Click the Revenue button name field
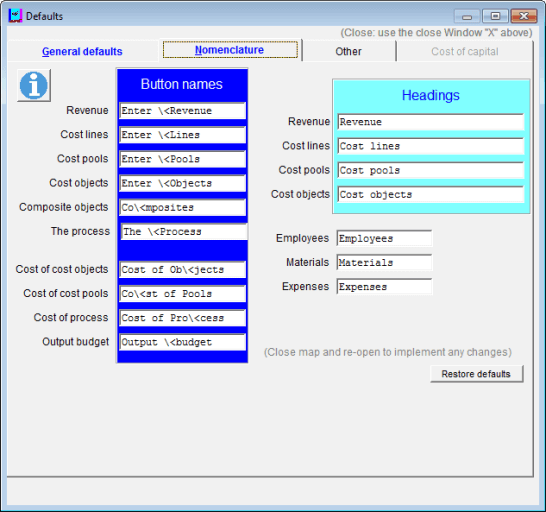546x512 pixels. pyautogui.click(x=182, y=111)
